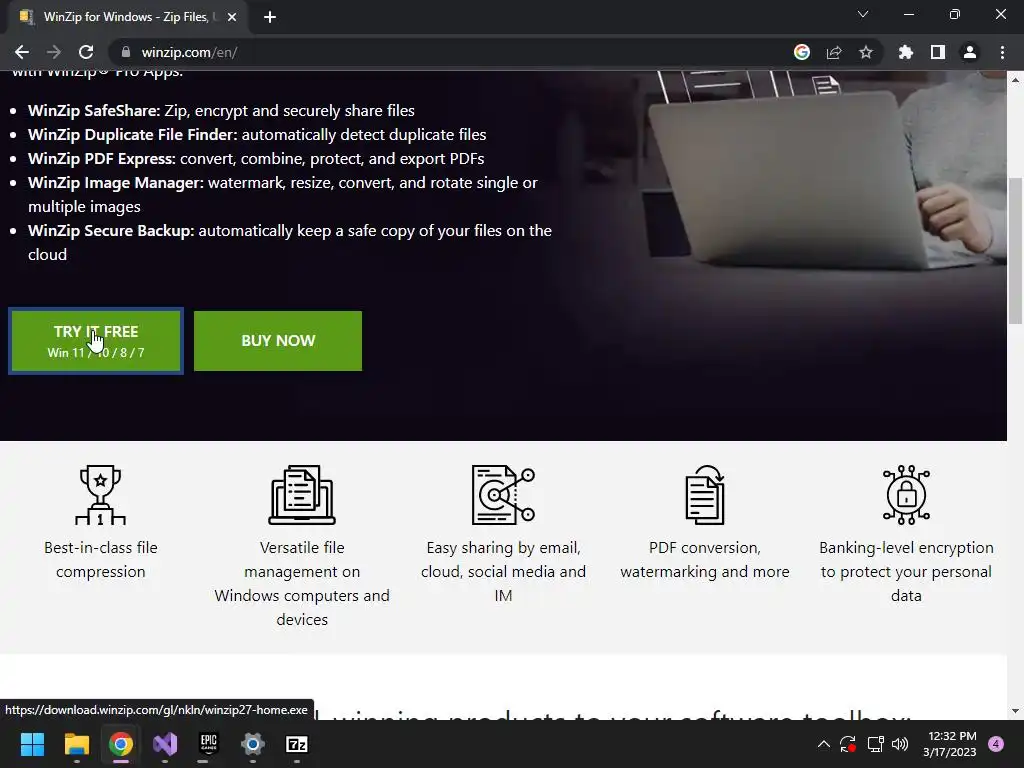Click the page vertical scrollbar thumb
This screenshot has height=768, width=1024.
(x=1015, y=251)
